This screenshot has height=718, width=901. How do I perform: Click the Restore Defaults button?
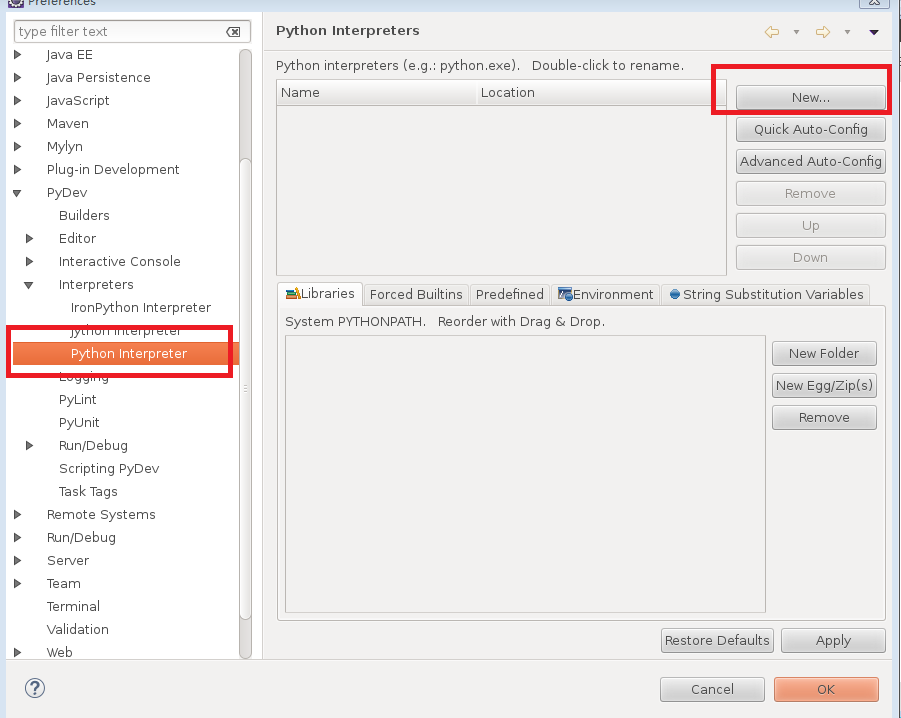(717, 640)
